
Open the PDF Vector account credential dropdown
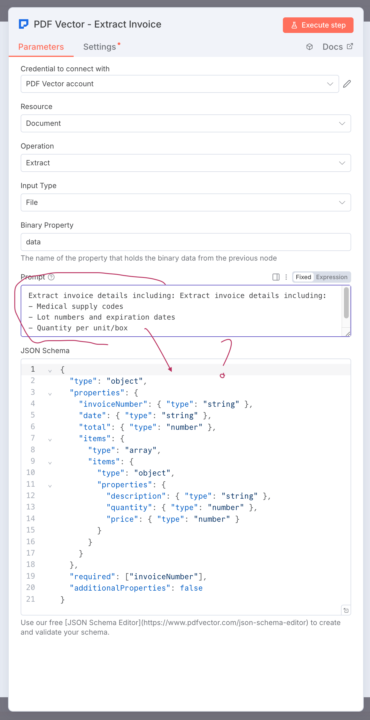click(180, 84)
